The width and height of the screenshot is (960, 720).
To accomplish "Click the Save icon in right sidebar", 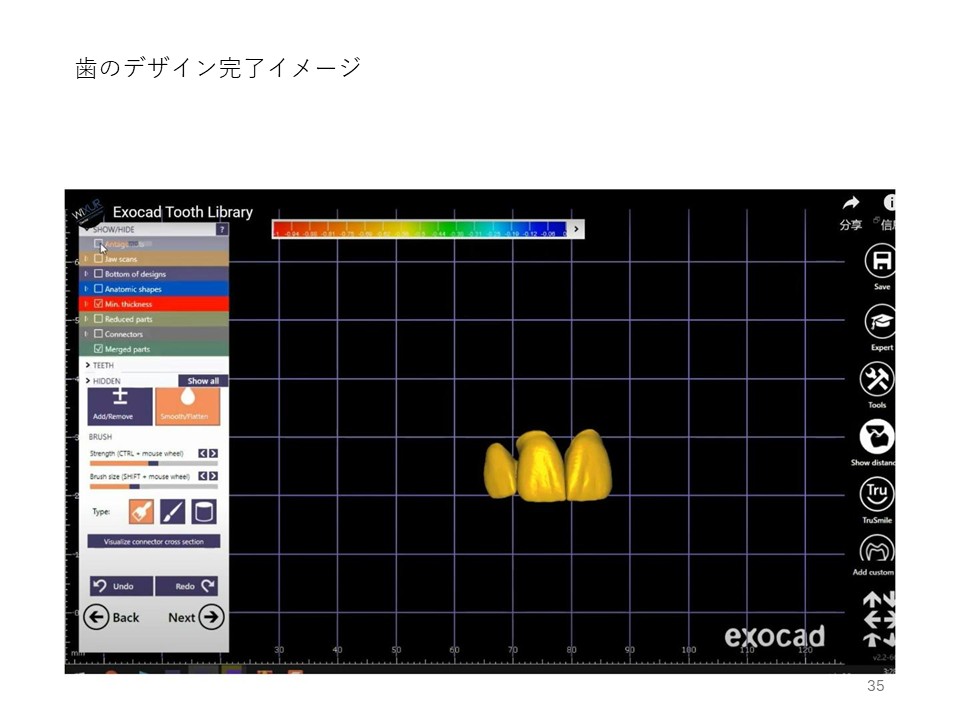I will point(880,262).
